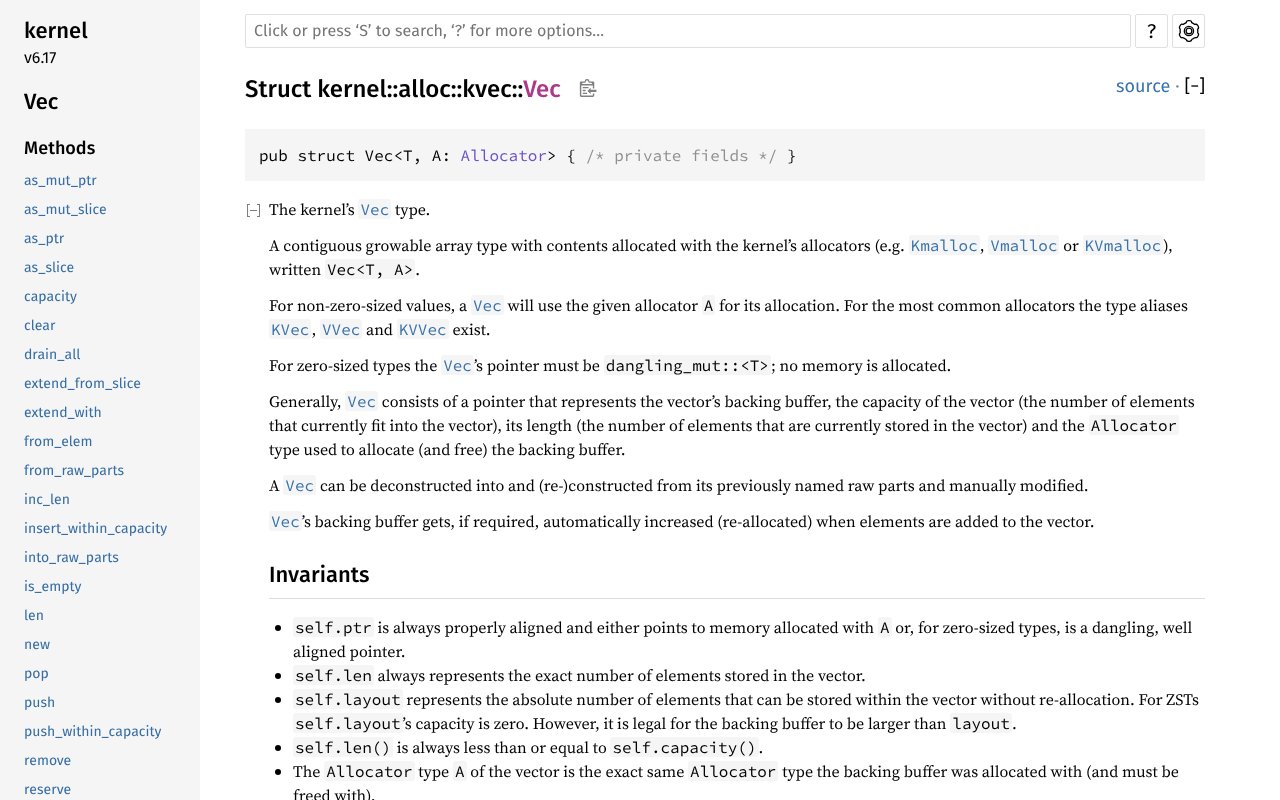This screenshot has width=1280, height=800.
Task: Collapse the Vec description with minus toggle
Action: 254,210
